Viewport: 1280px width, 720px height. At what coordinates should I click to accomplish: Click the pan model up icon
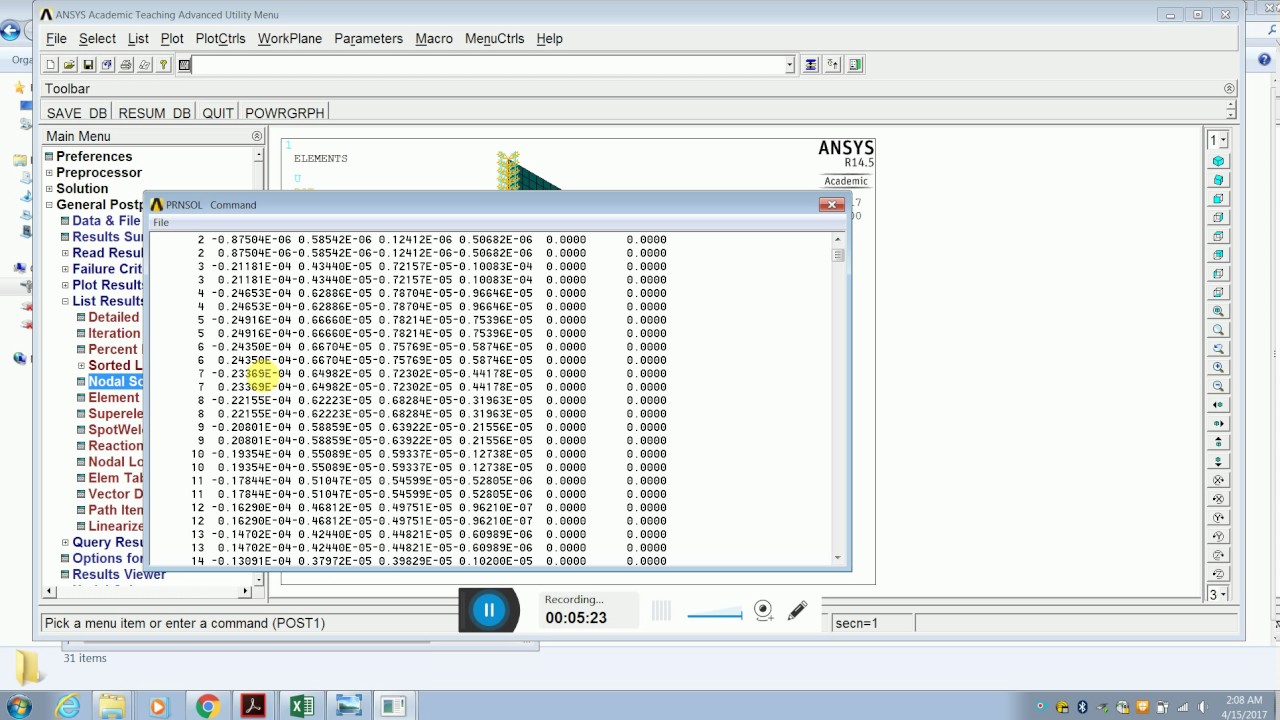coord(1218,442)
